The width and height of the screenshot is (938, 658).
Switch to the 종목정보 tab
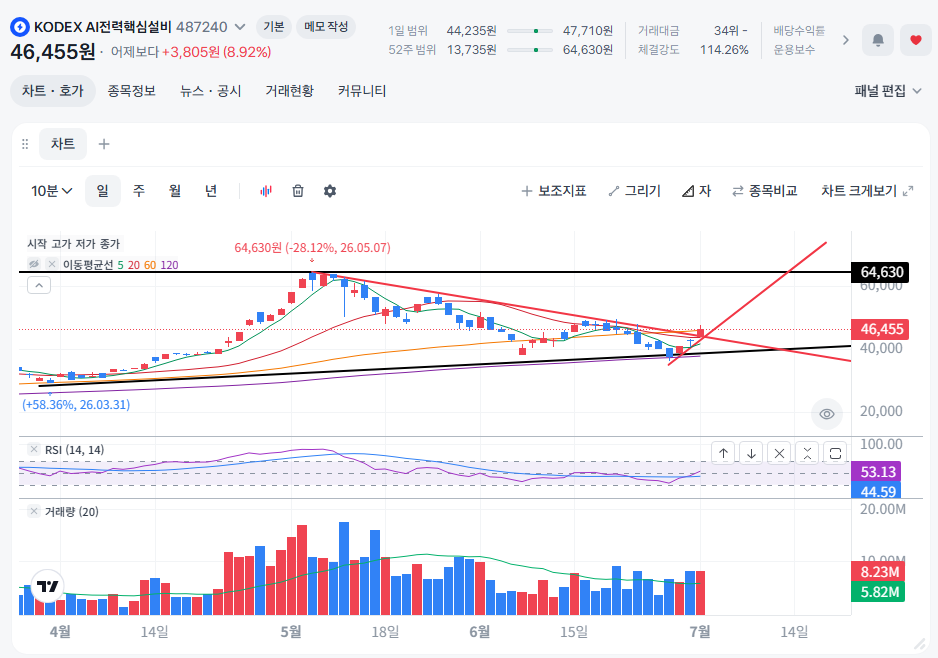pyautogui.click(x=132, y=91)
